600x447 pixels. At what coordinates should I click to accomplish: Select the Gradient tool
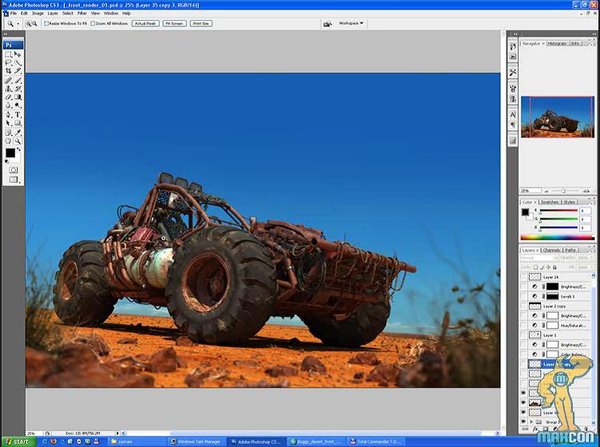pos(18,97)
